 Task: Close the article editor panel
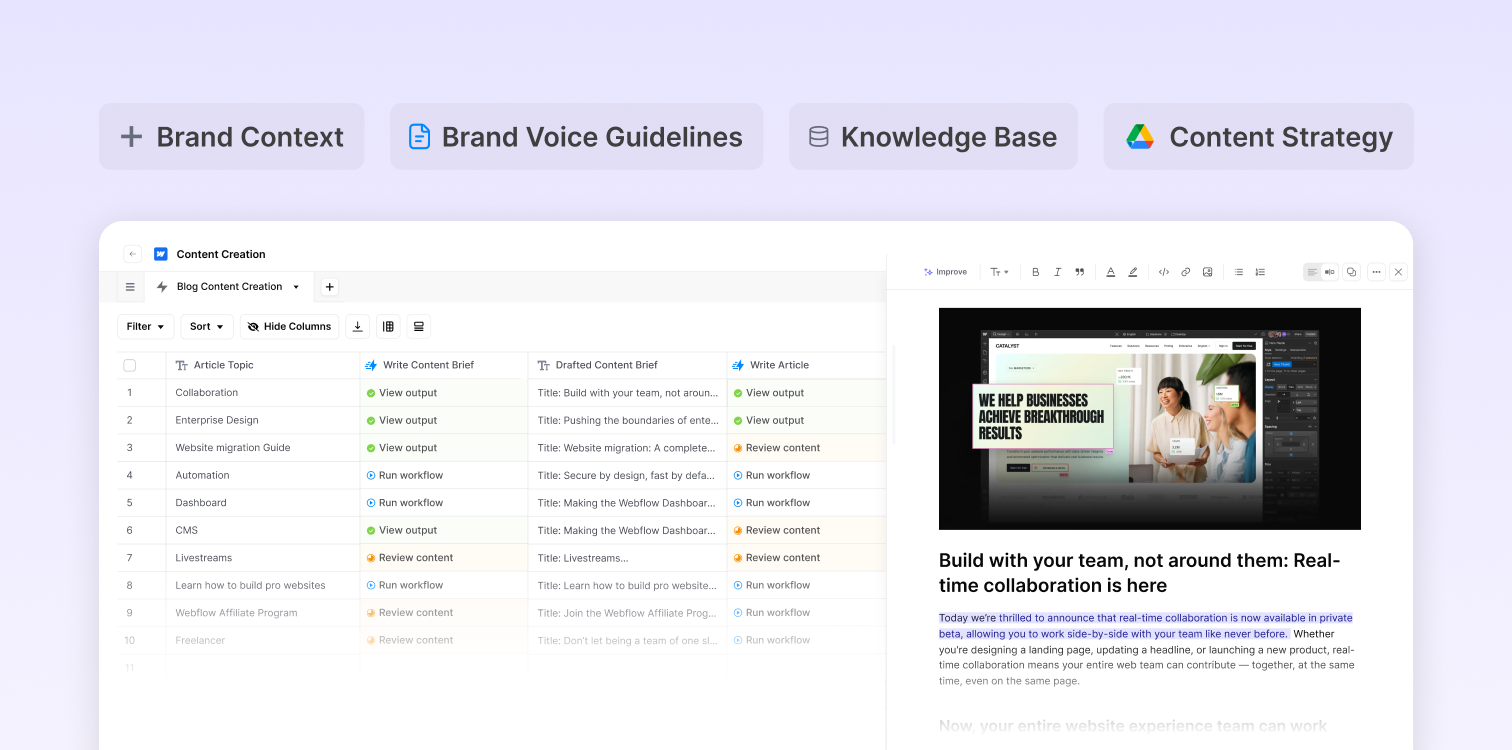1399,272
